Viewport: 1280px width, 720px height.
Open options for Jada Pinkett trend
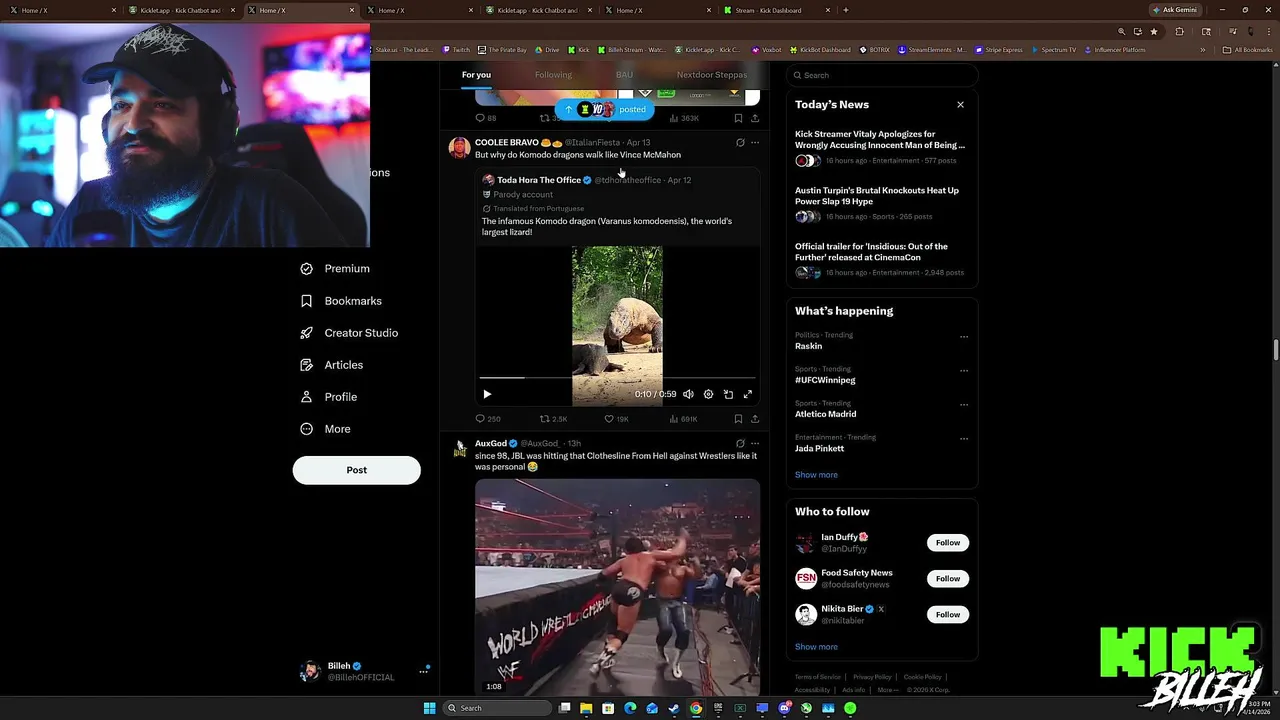[x=964, y=439]
